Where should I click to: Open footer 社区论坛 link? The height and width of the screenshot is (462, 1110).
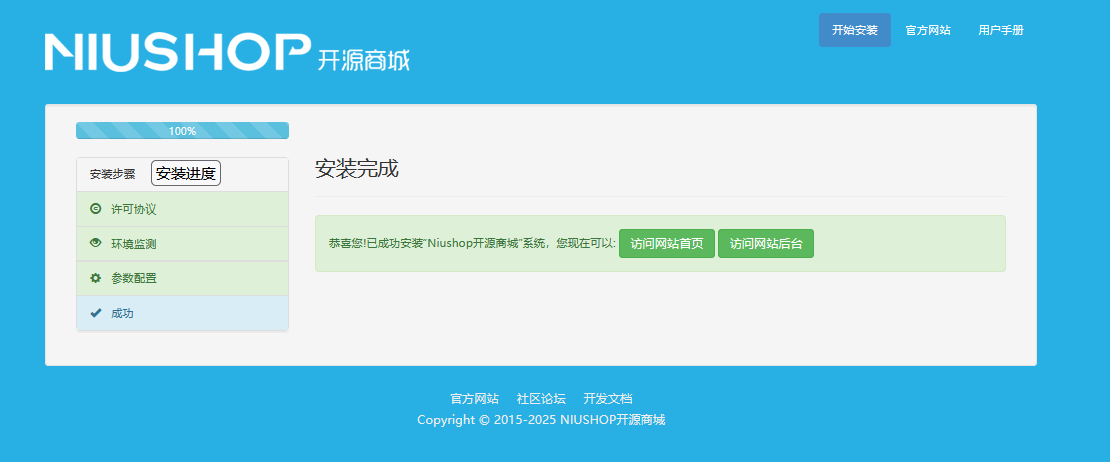(541, 398)
